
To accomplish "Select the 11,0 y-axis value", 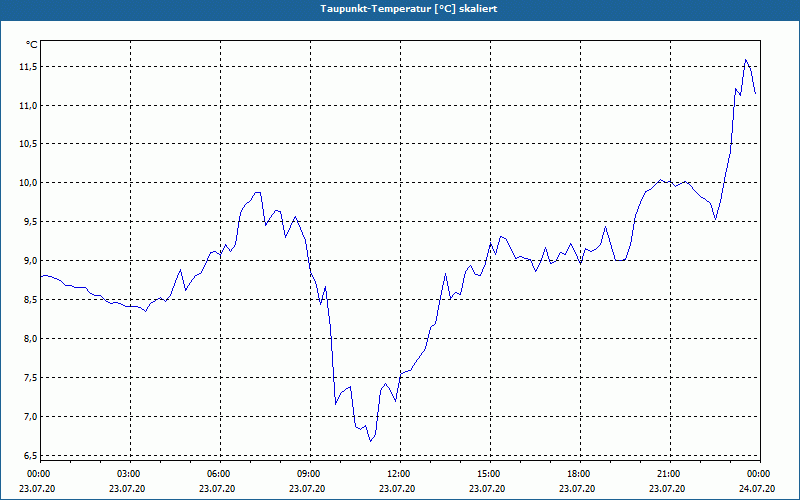I will (x=29, y=106).
